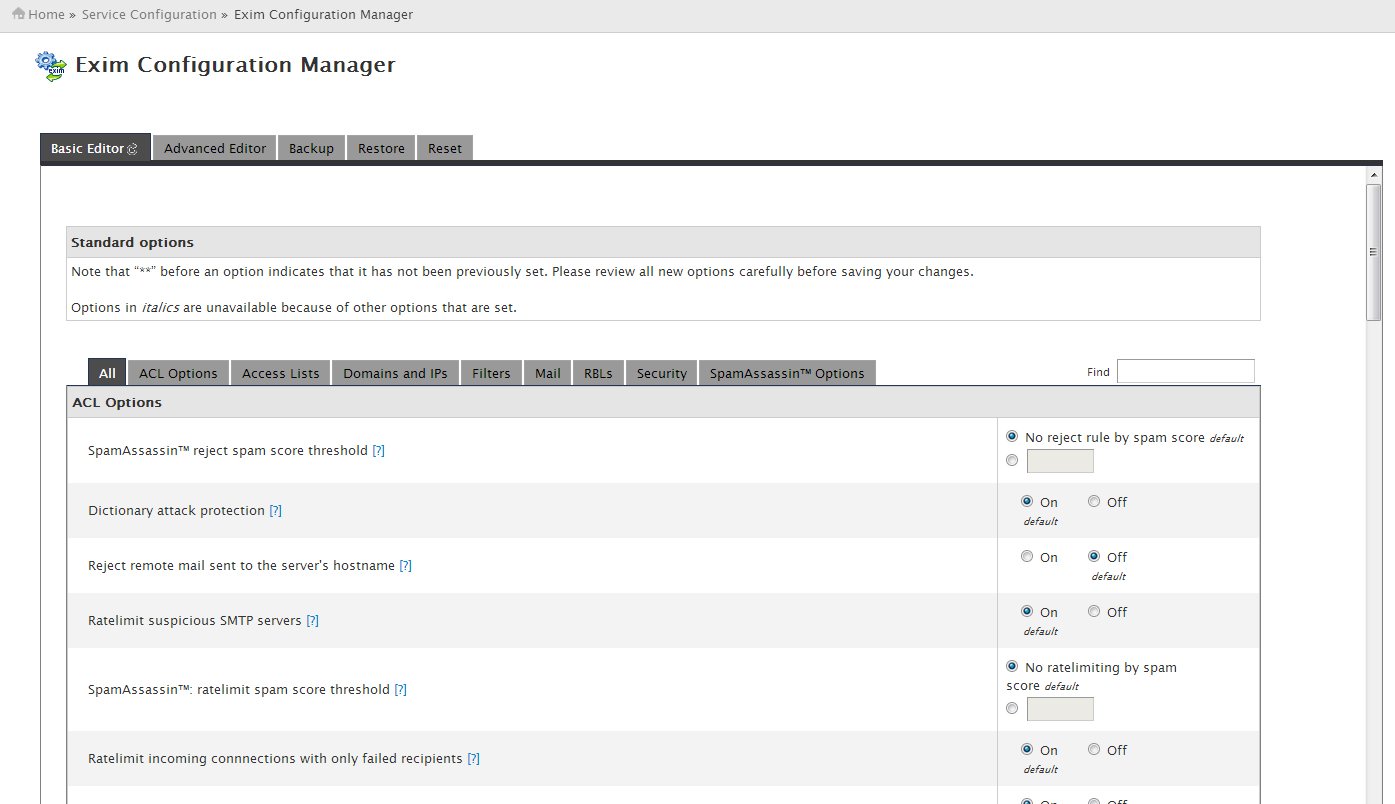Open help for Ratelimit incoming connections option
This screenshot has width=1395, height=804.
(473, 759)
